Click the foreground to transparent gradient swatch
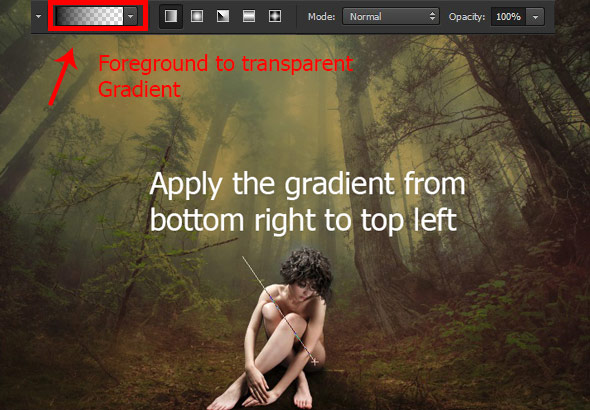 [x=90, y=17]
